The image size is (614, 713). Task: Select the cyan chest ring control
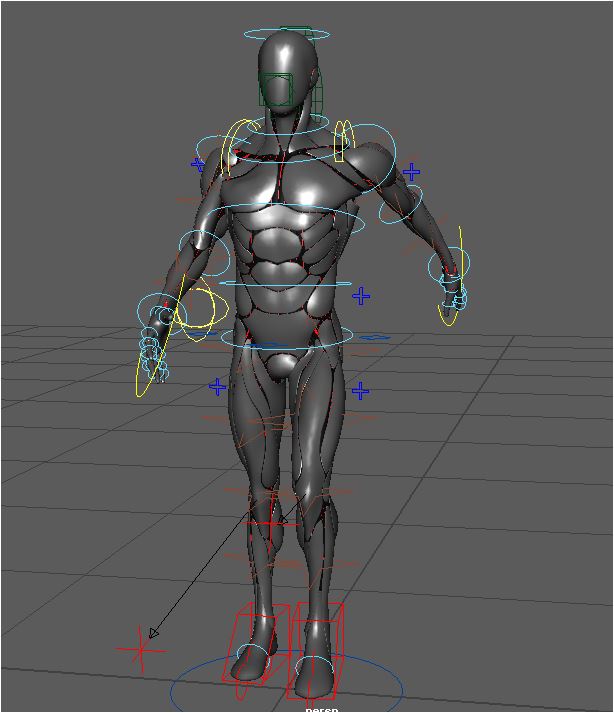pyautogui.click(x=287, y=218)
